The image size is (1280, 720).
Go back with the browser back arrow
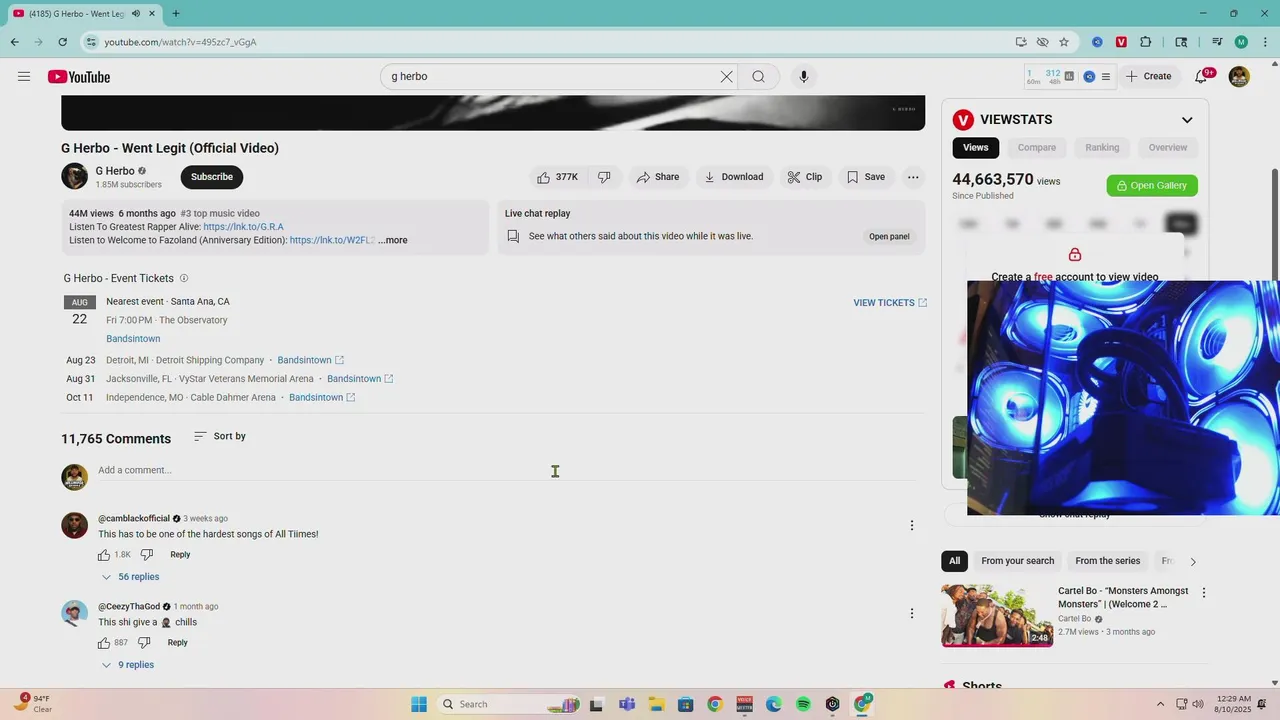[14, 42]
